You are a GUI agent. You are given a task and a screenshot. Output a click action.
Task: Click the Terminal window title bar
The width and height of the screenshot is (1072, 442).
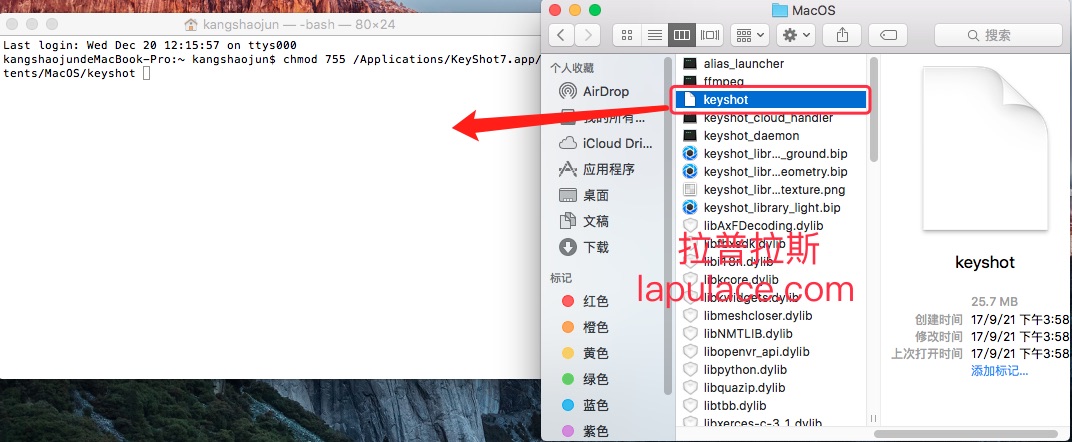273,25
